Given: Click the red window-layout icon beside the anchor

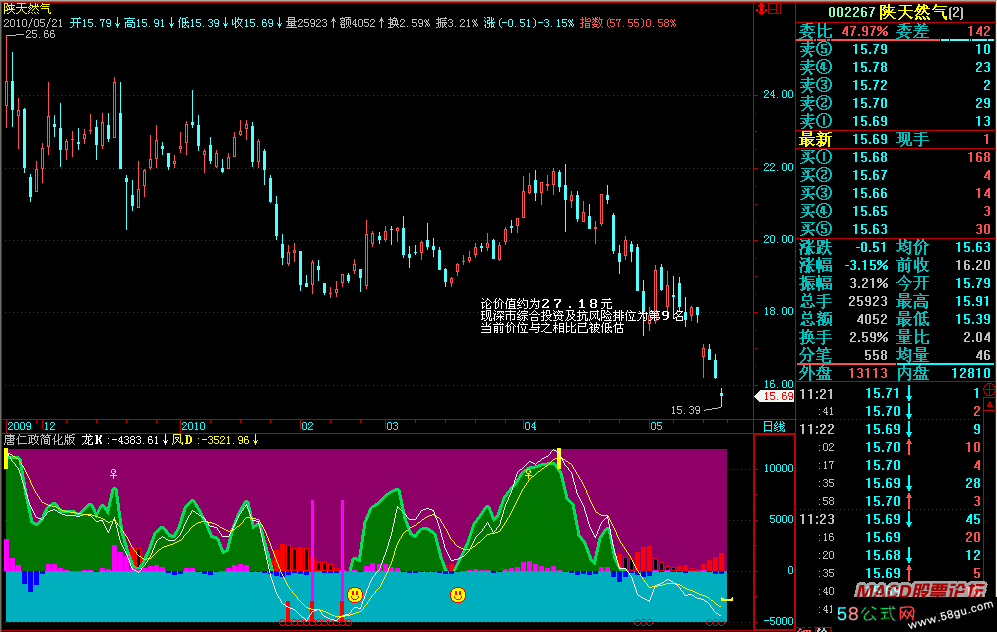Looking at the screenshot, I should click(x=774, y=8).
